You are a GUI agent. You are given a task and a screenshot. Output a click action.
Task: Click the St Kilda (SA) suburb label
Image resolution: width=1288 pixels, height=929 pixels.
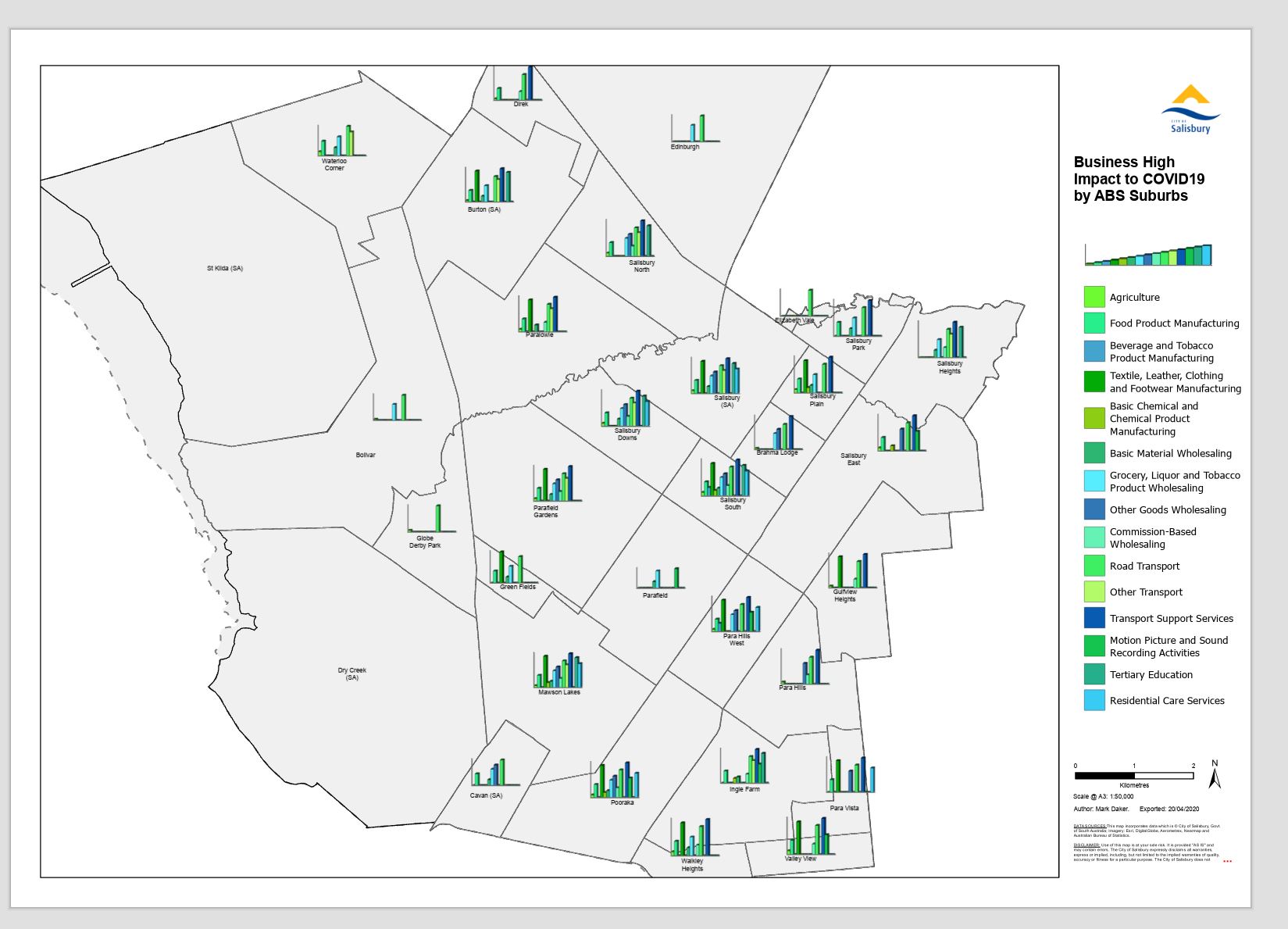click(225, 268)
